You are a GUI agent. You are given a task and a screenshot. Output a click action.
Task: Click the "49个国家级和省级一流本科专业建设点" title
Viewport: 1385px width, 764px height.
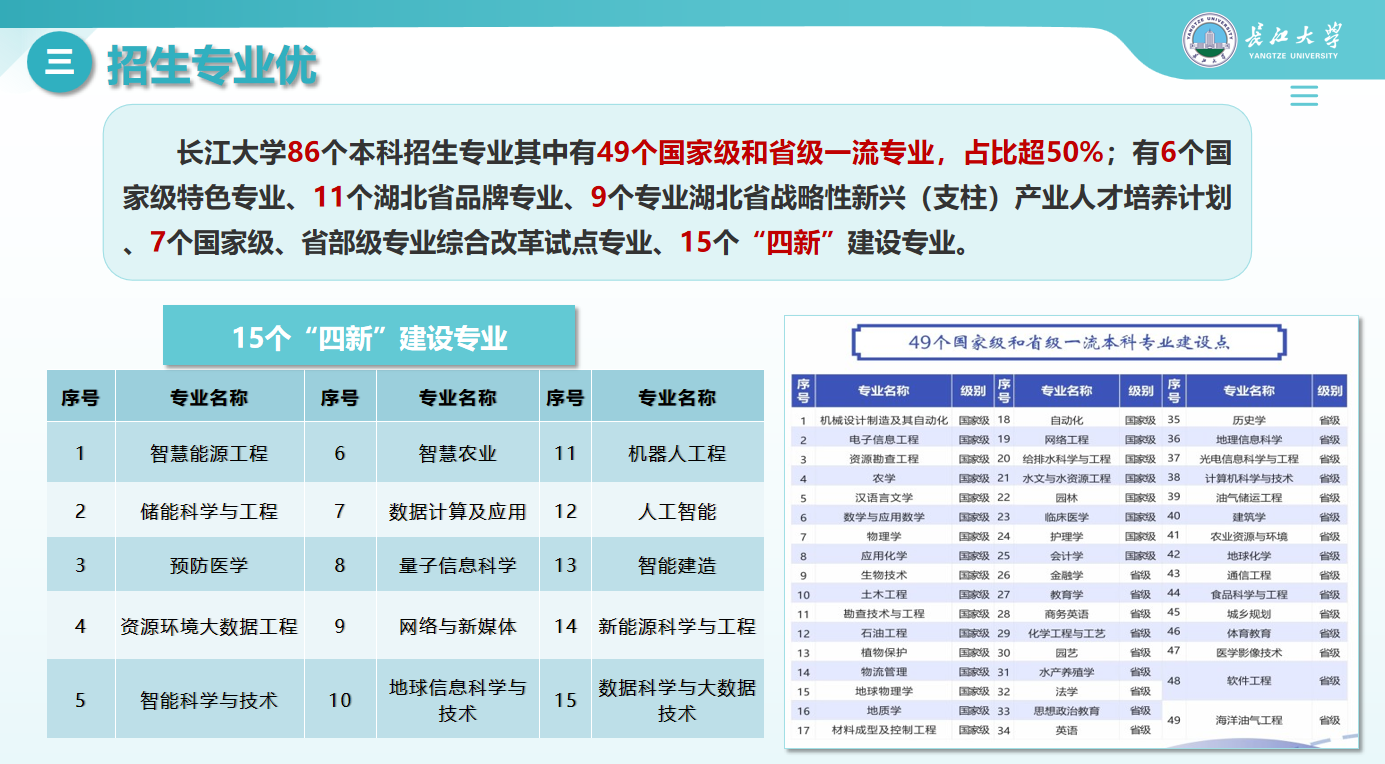(1068, 342)
